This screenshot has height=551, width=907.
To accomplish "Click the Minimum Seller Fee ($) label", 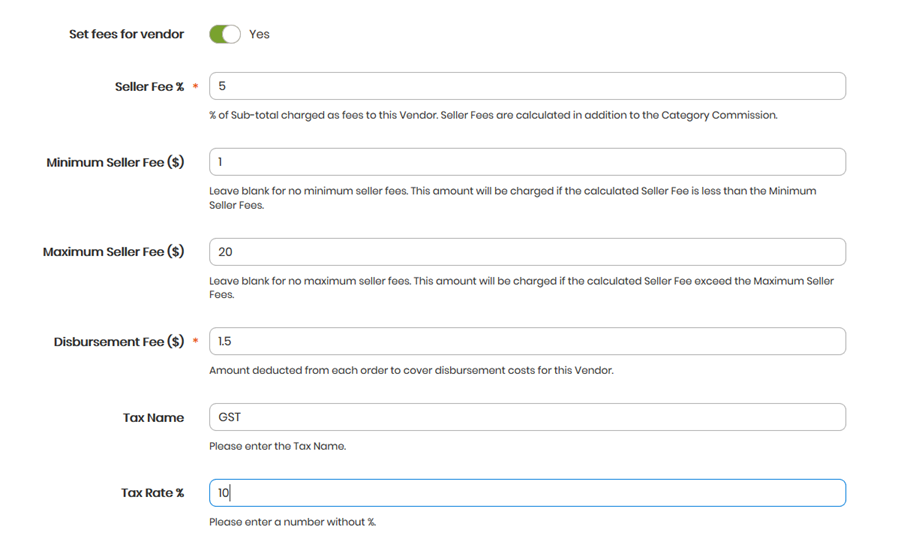I will (115, 162).
